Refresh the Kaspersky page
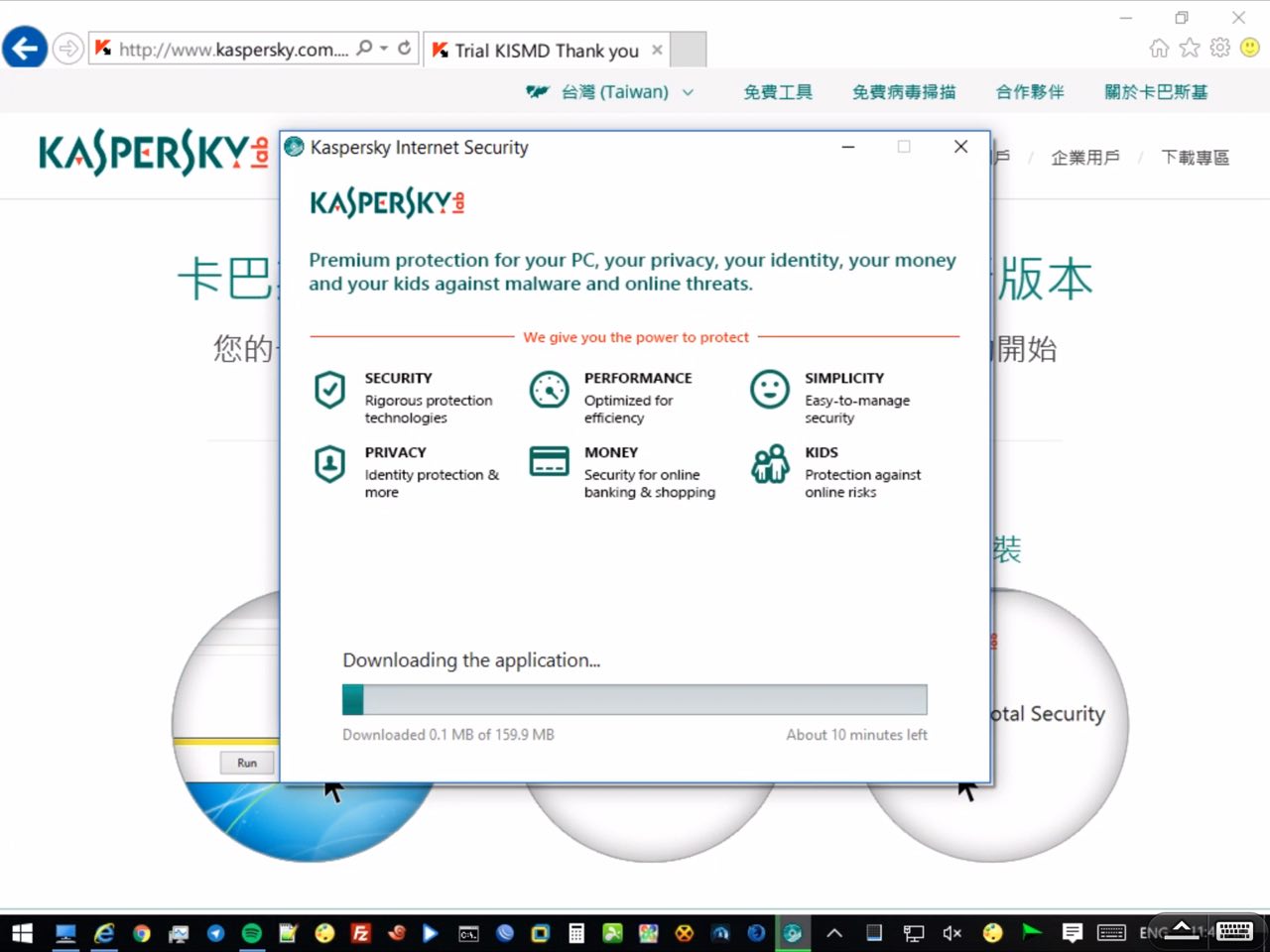Screen dimensions: 1270x952 pyautogui.click(x=405, y=48)
